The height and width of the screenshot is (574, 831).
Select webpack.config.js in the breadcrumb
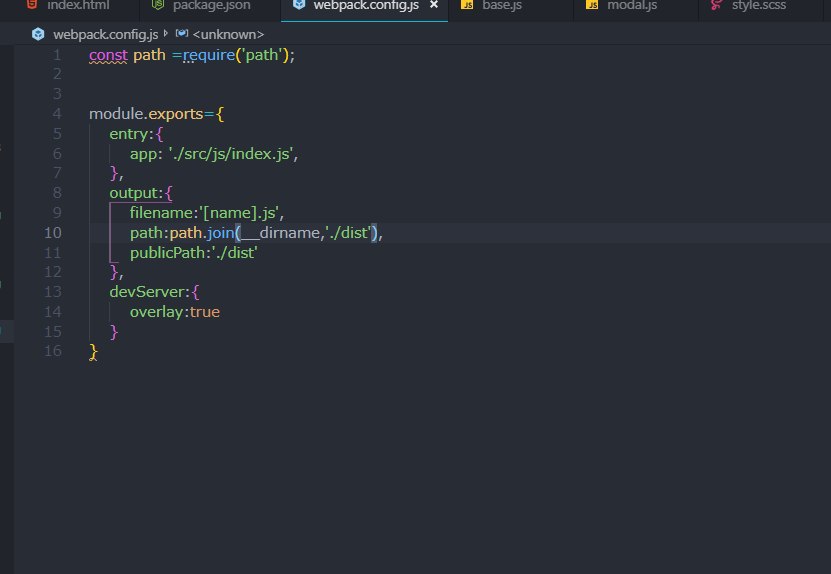105,34
